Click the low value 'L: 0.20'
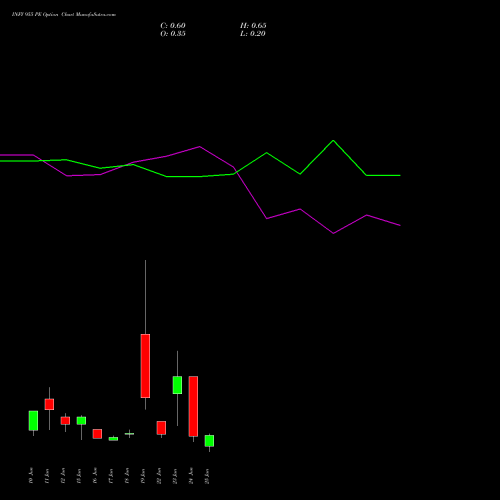 point(253,34)
